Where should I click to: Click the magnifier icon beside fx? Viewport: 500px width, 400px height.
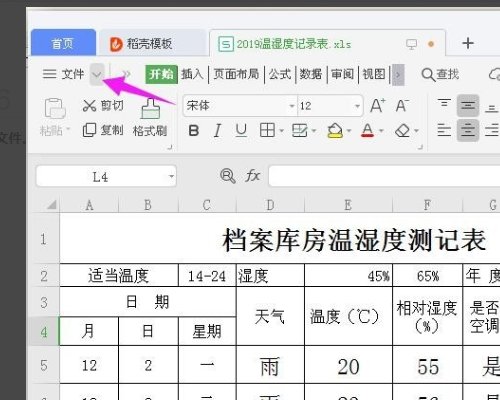(228, 176)
